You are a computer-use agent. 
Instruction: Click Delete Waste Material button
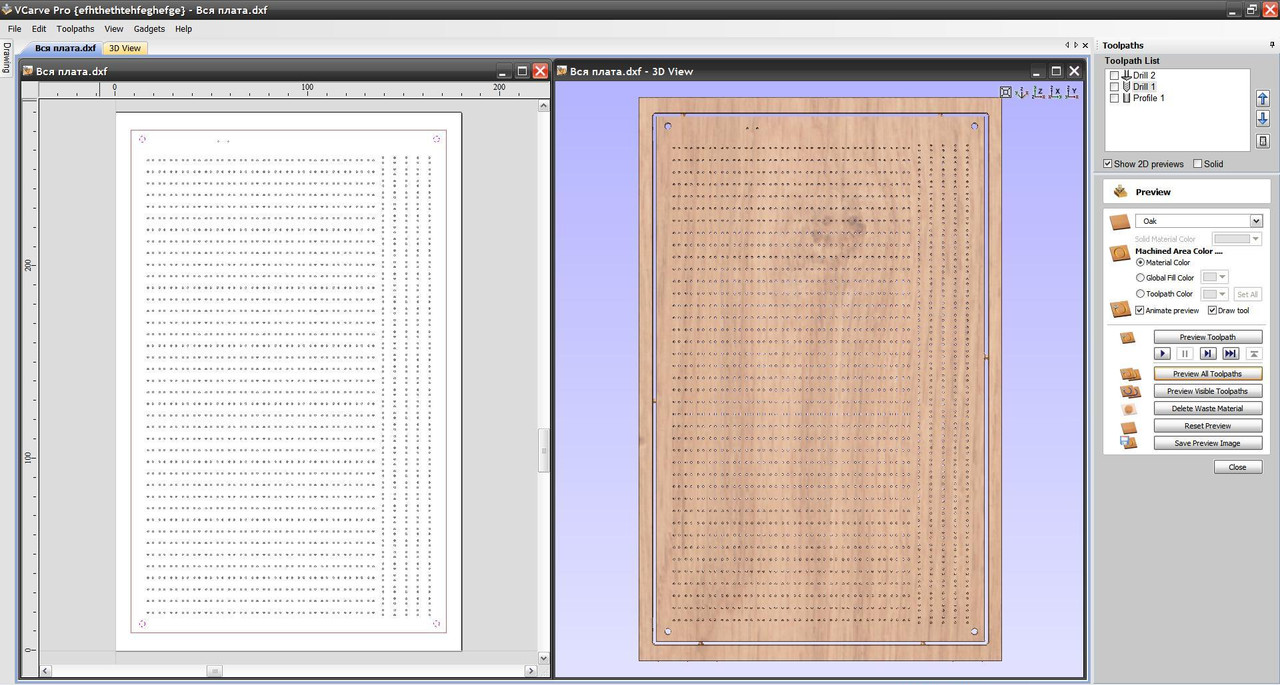click(x=1208, y=408)
